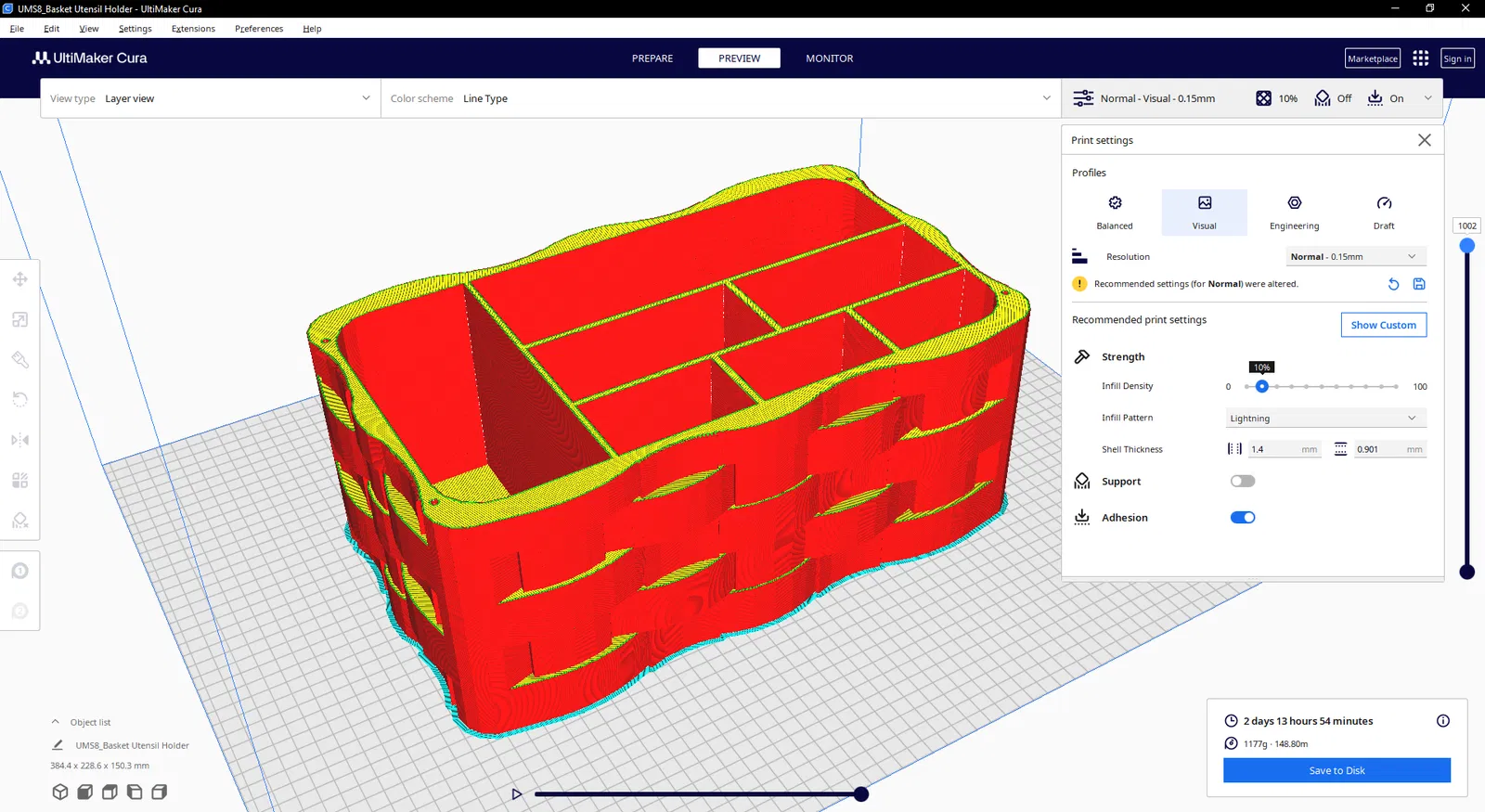Save the altered settings as profile
The image size is (1485, 812).
pos(1419,284)
